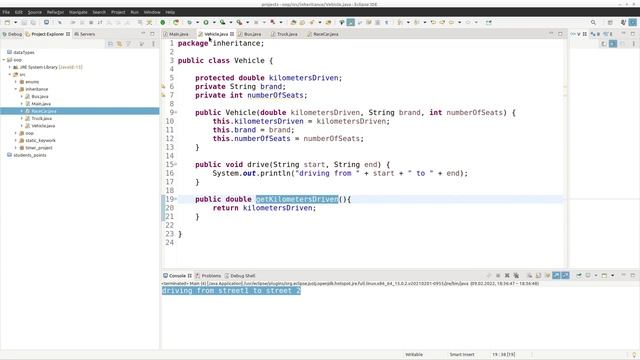Click the Java perspective icon at the toolbar's right end
The width and height of the screenshot is (640, 360).
click(633, 22)
